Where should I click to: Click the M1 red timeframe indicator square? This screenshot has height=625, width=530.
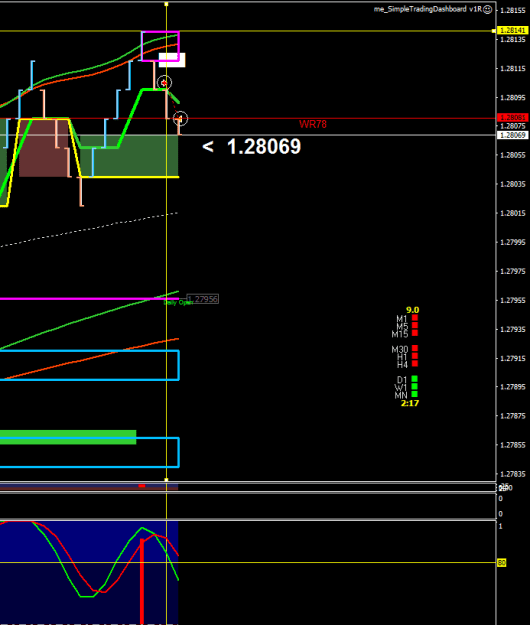[x=415, y=318]
